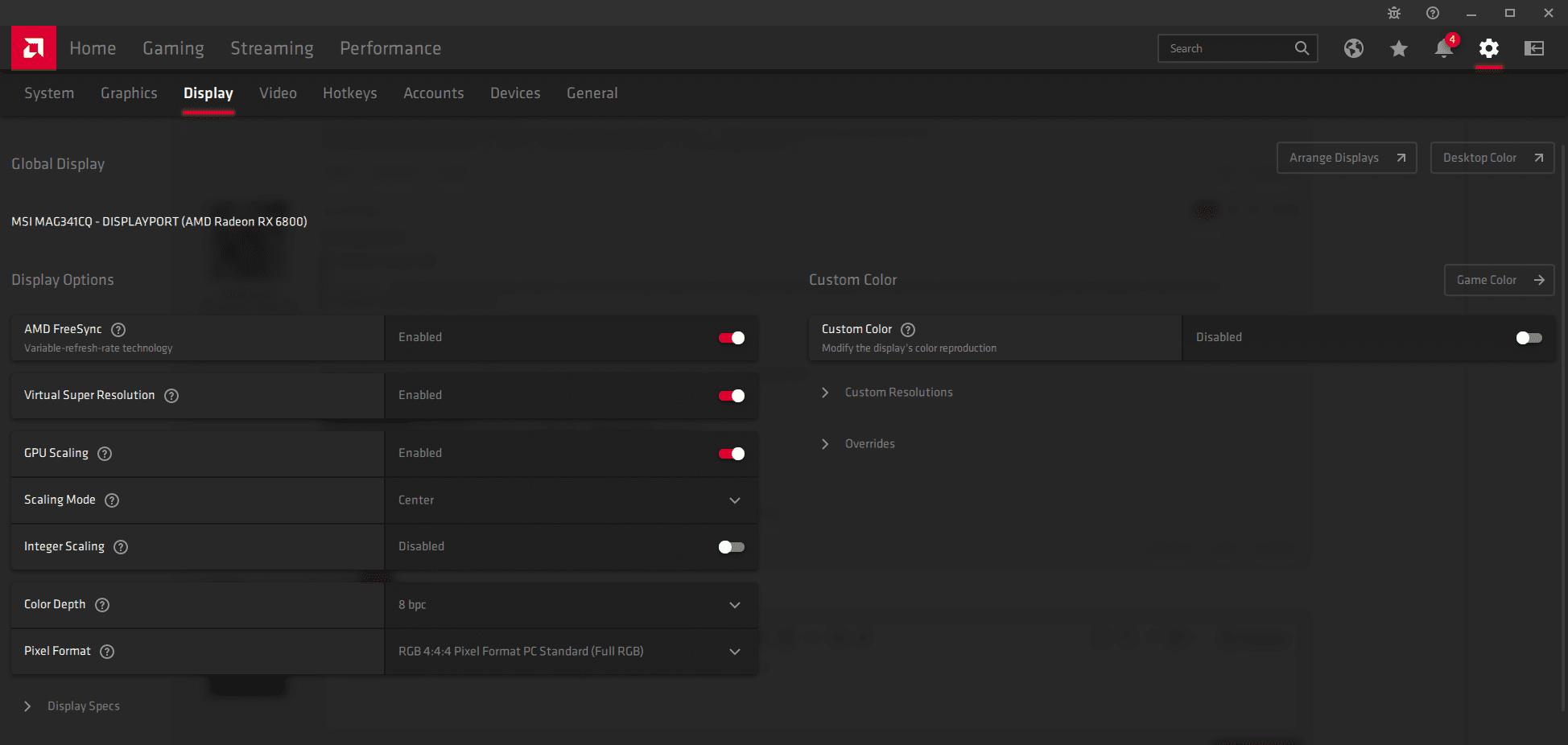Open the Performance menu
The image size is (1568, 745).
pyautogui.click(x=390, y=48)
